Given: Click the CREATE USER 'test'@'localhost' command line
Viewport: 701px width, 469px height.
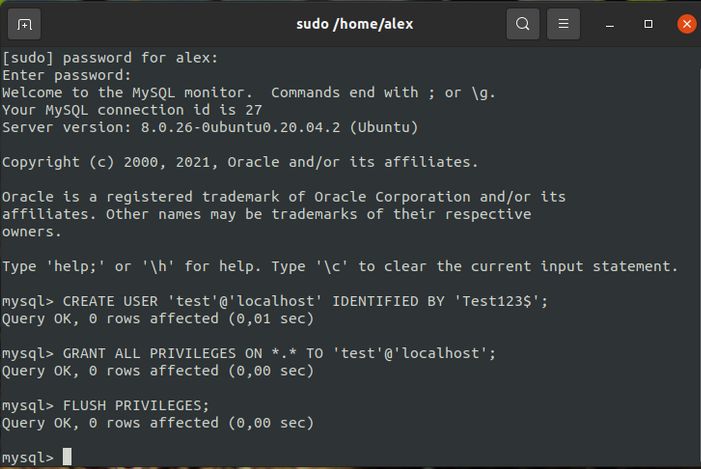Looking at the screenshot, I should click(x=275, y=301).
